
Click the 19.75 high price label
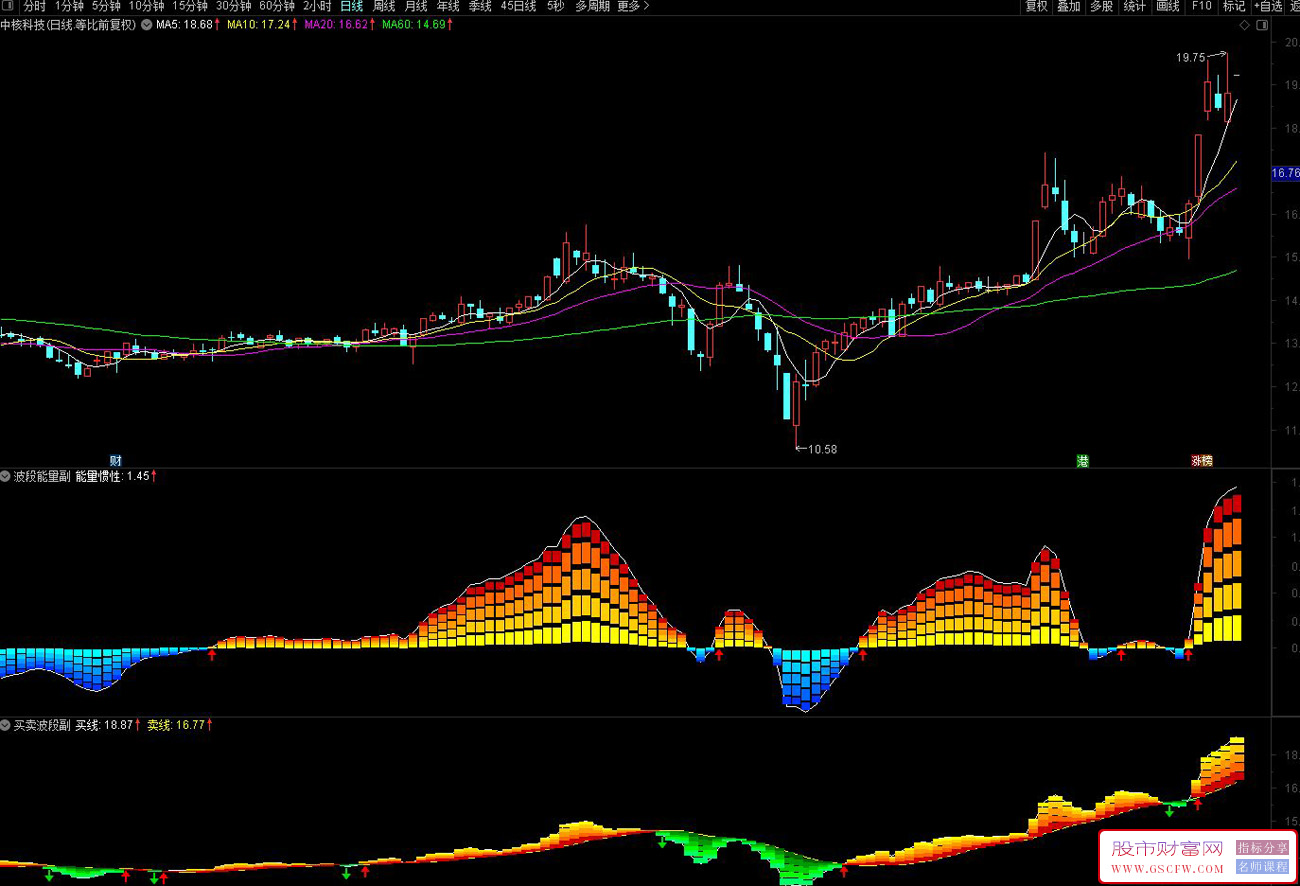coord(1191,58)
